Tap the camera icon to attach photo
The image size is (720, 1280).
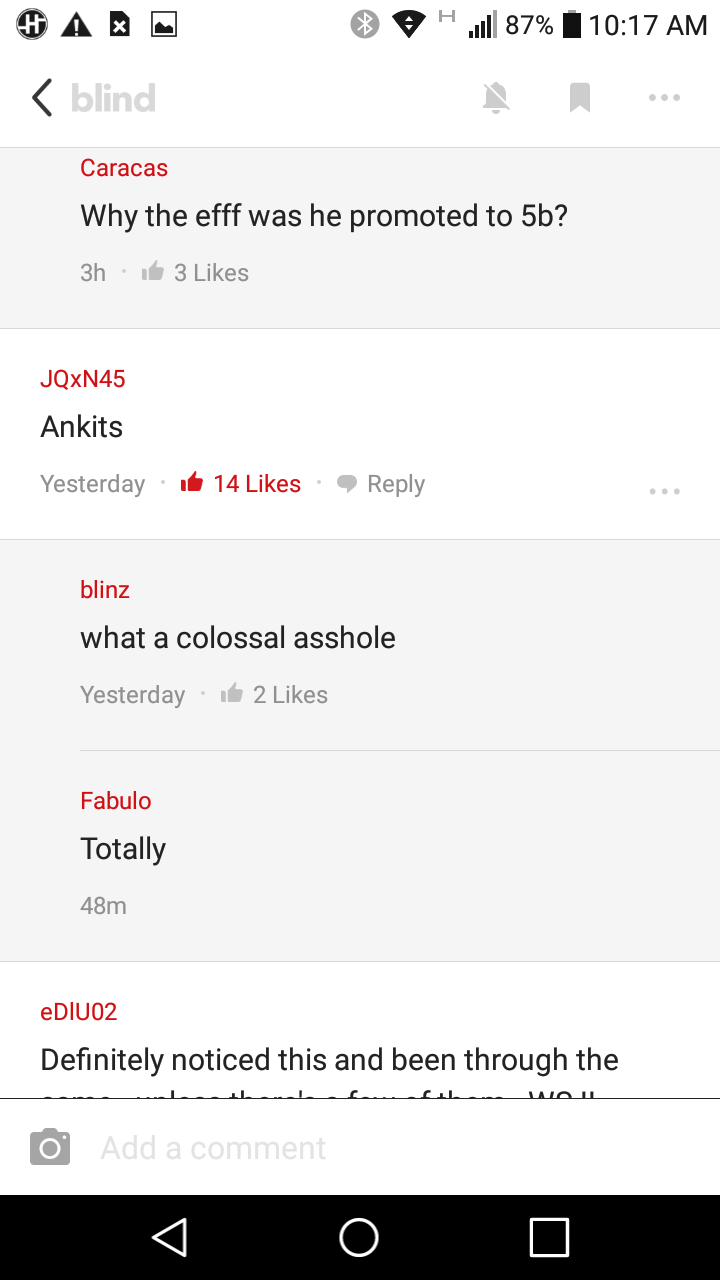click(x=50, y=1147)
